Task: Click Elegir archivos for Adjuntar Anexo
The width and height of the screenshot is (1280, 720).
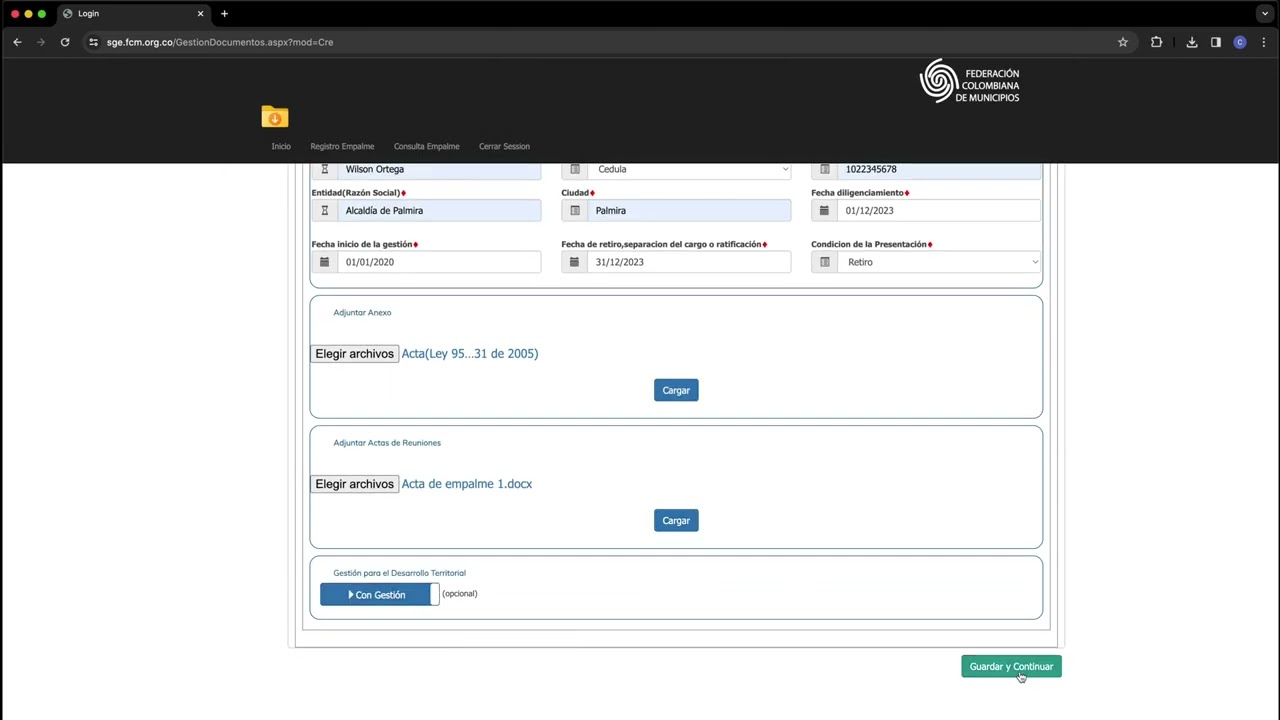Action: [x=355, y=354]
